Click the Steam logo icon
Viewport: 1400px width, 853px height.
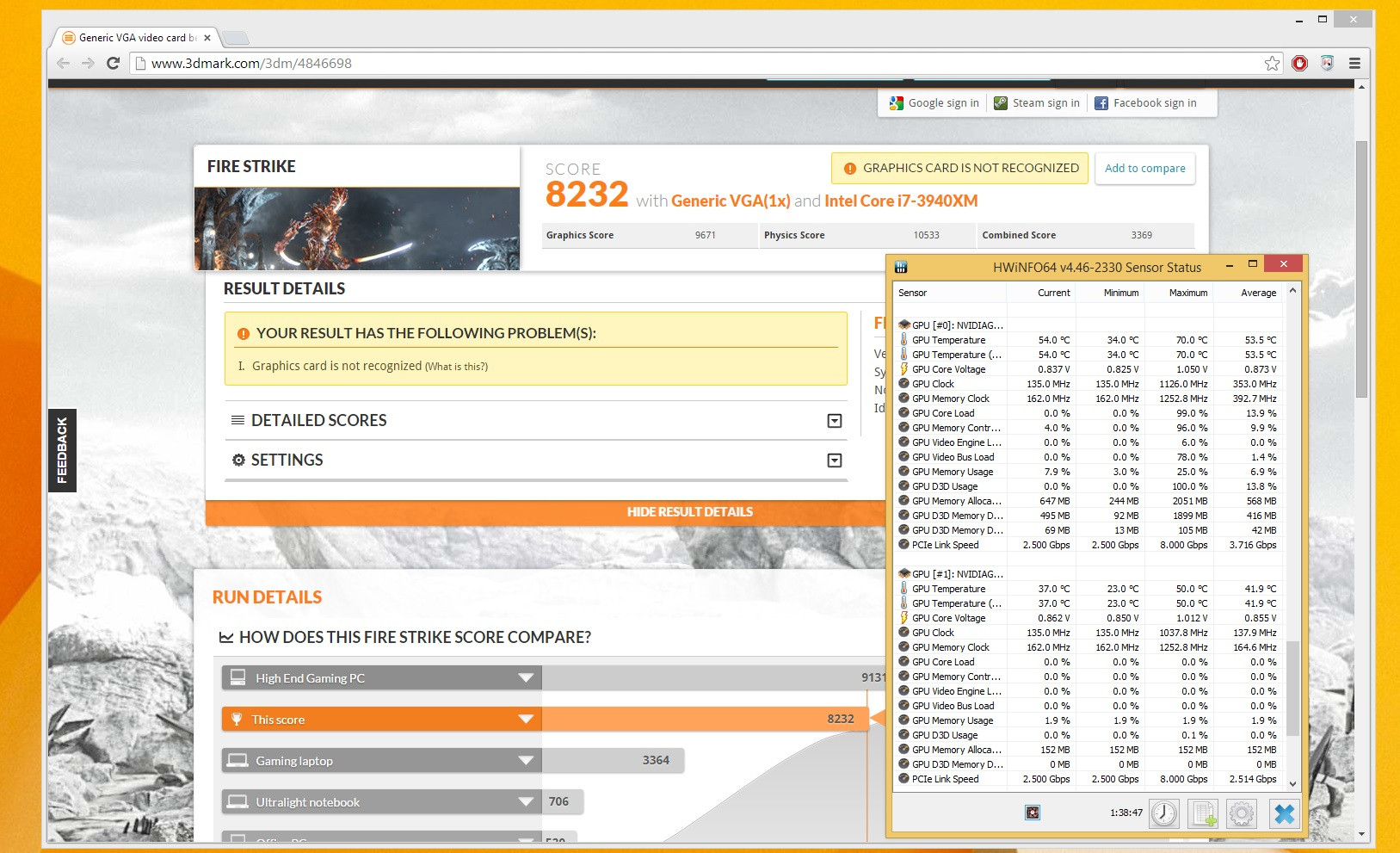coord(1001,103)
